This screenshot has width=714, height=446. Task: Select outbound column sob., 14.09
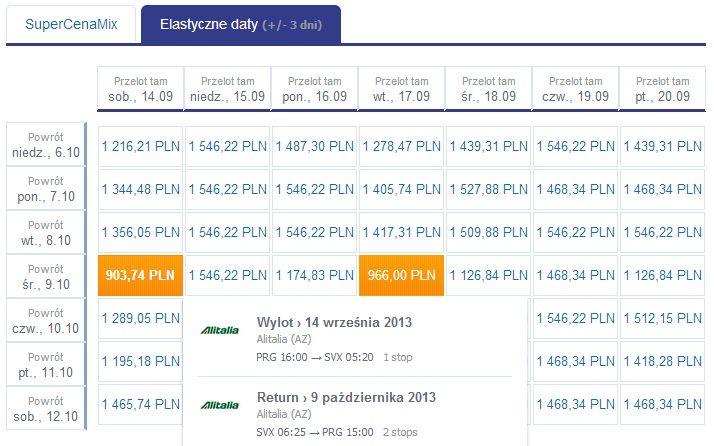pyautogui.click(x=140, y=88)
